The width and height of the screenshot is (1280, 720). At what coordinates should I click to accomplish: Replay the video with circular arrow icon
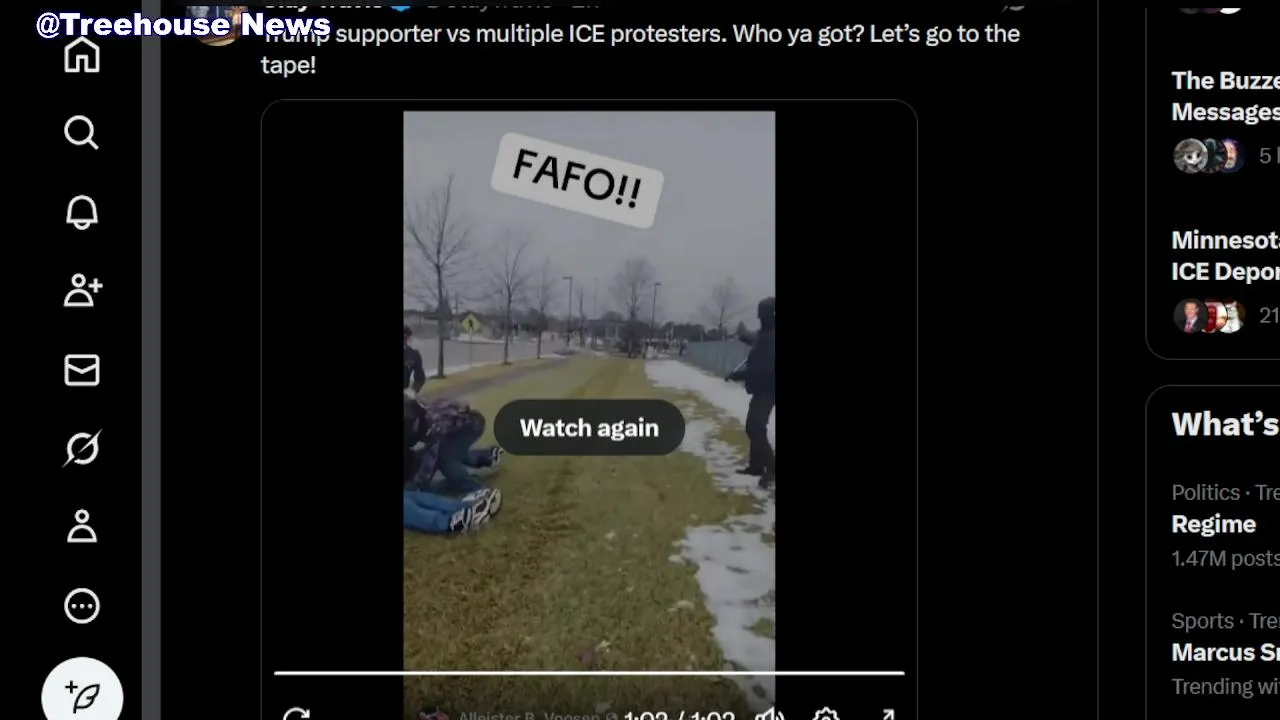(296, 714)
